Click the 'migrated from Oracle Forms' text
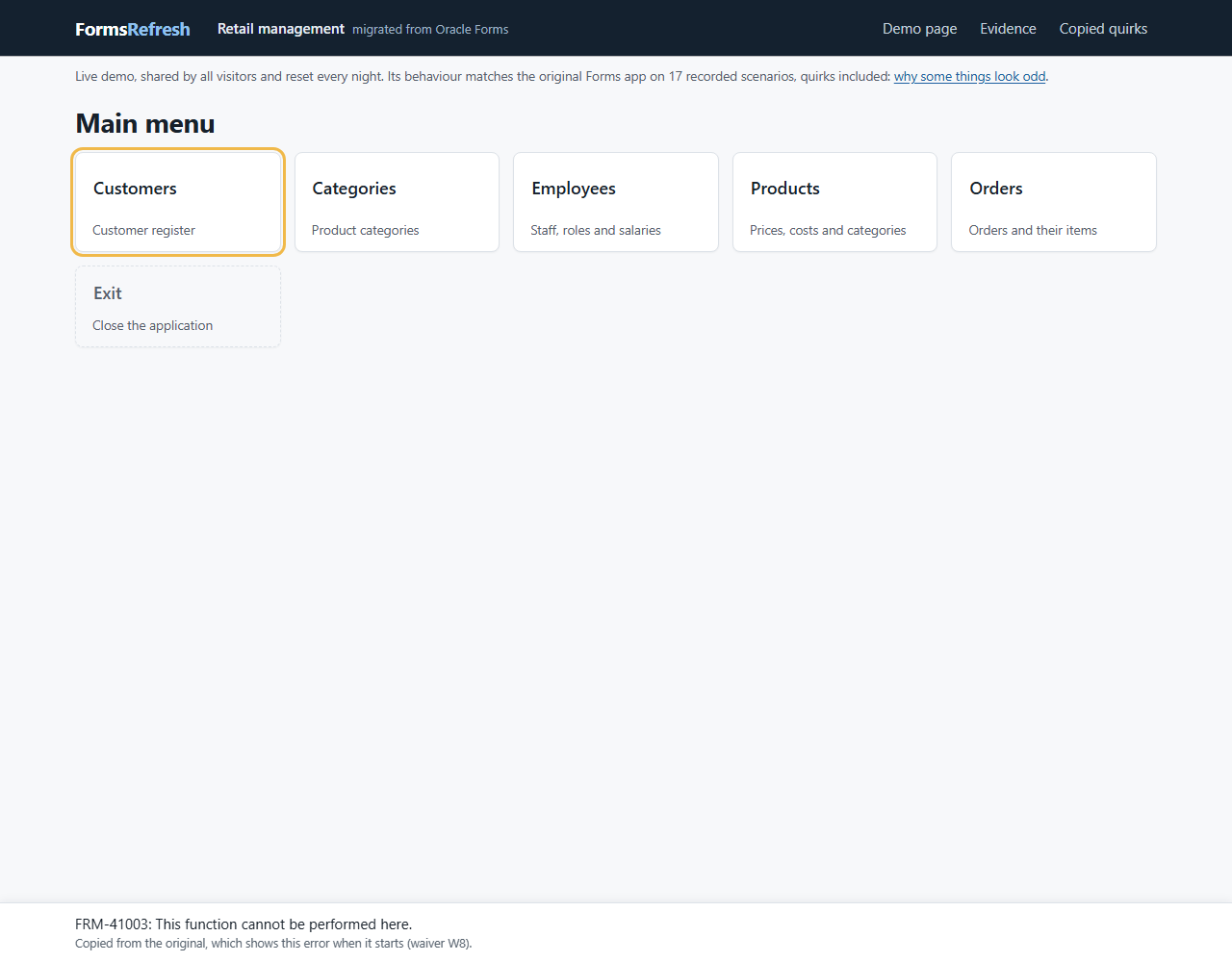The width and height of the screenshot is (1232, 962). [430, 30]
